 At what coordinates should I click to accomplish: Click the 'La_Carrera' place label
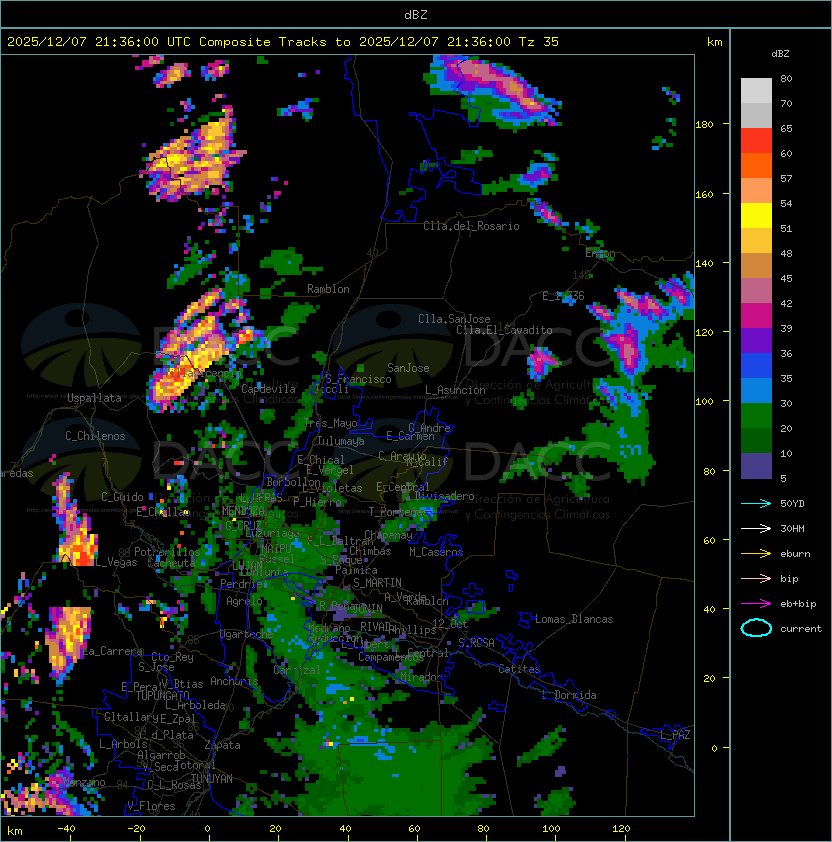click(113, 651)
